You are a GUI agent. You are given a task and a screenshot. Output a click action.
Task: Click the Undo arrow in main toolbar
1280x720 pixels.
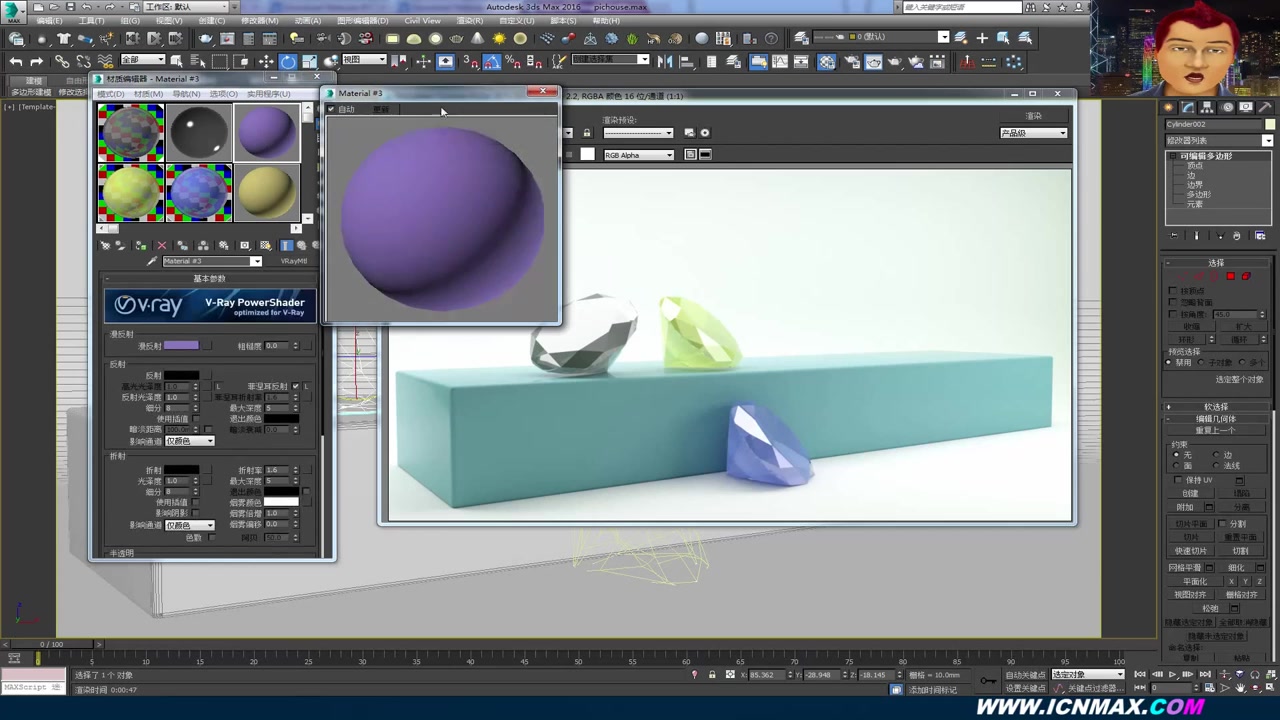point(16,62)
